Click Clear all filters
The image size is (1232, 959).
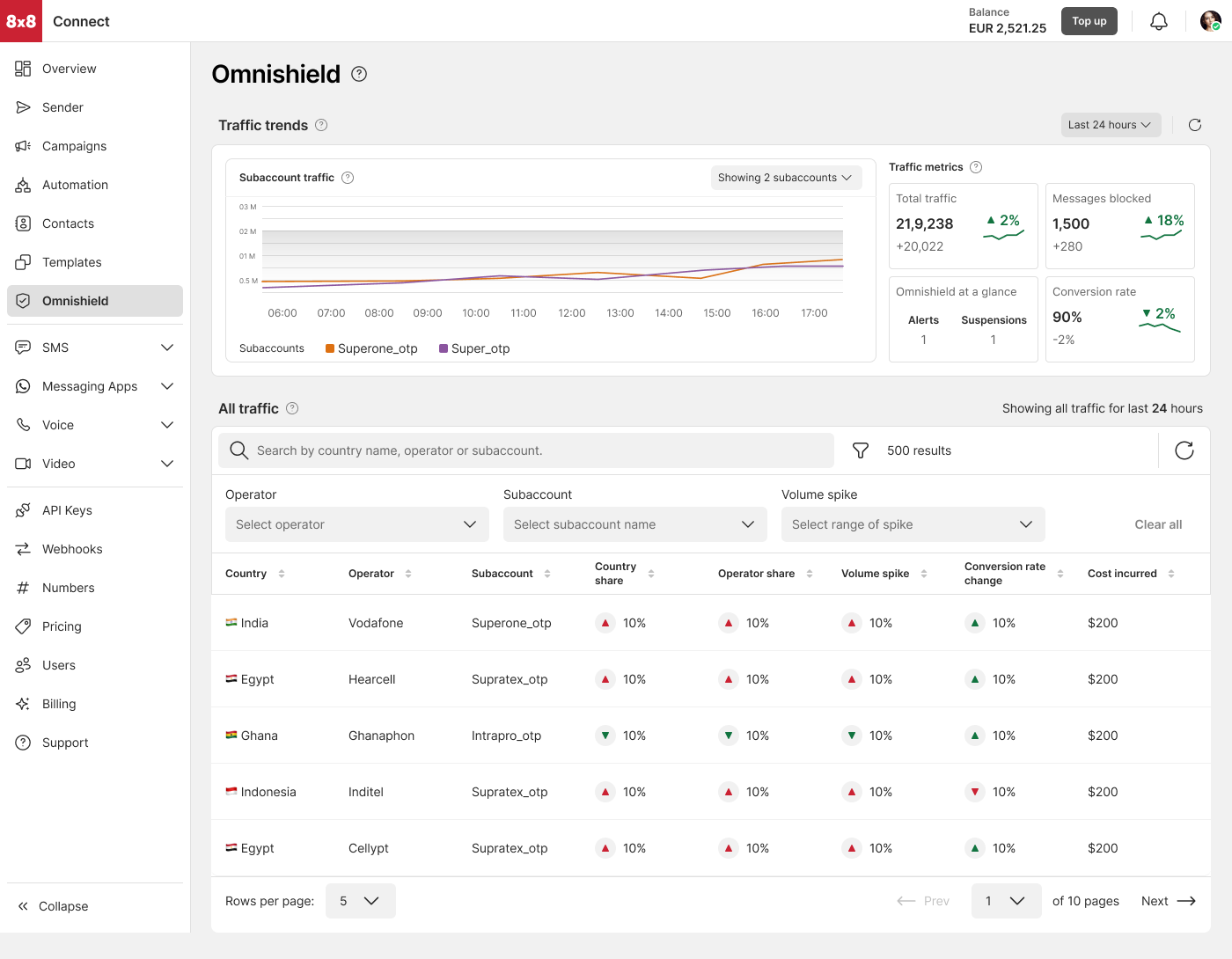pyautogui.click(x=1158, y=524)
